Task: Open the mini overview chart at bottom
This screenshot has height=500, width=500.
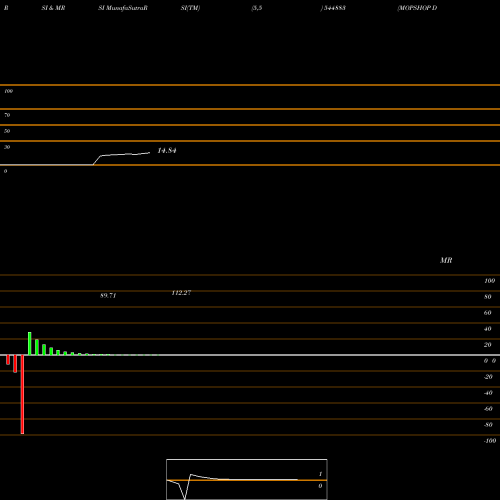Action: tap(247, 479)
